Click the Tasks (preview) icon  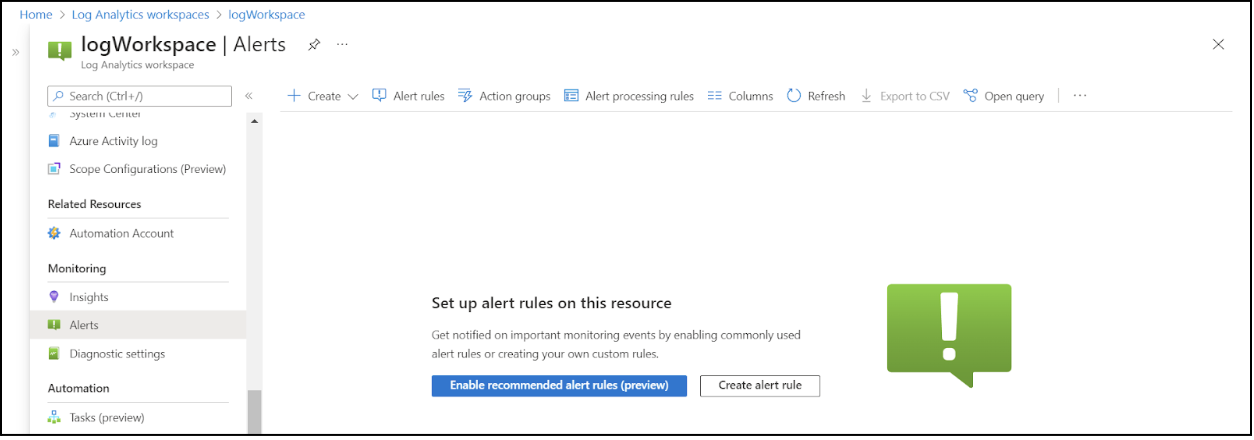pyautogui.click(x=55, y=417)
